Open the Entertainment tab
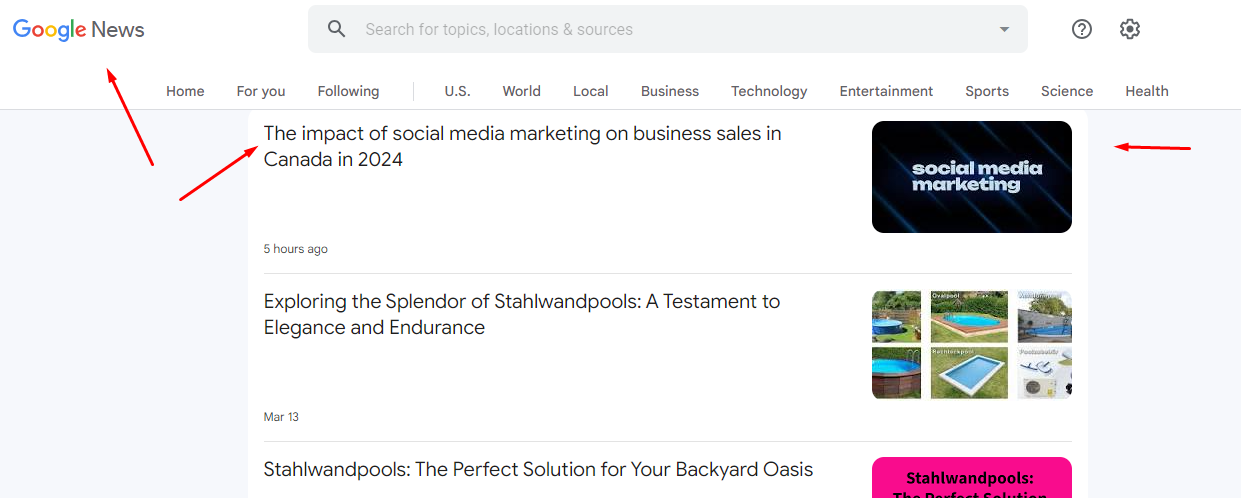Viewport: 1241px width, 498px height. 886,91
